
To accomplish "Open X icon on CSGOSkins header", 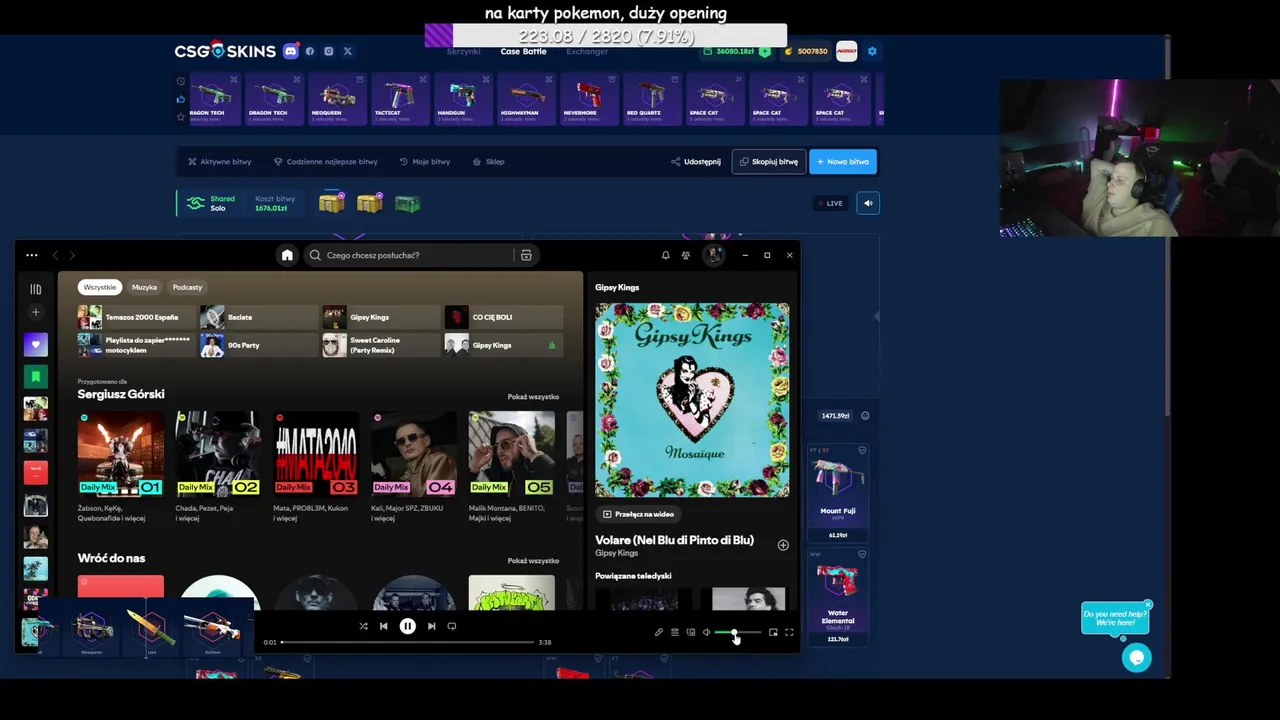I will click(x=347, y=51).
